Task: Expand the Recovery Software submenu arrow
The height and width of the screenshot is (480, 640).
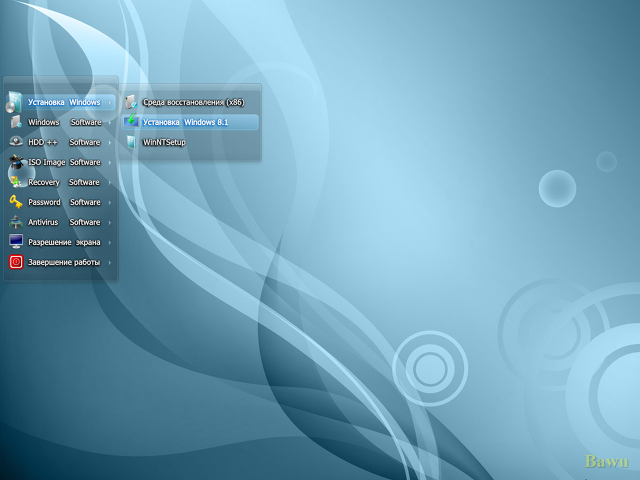Action: (x=110, y=182)
